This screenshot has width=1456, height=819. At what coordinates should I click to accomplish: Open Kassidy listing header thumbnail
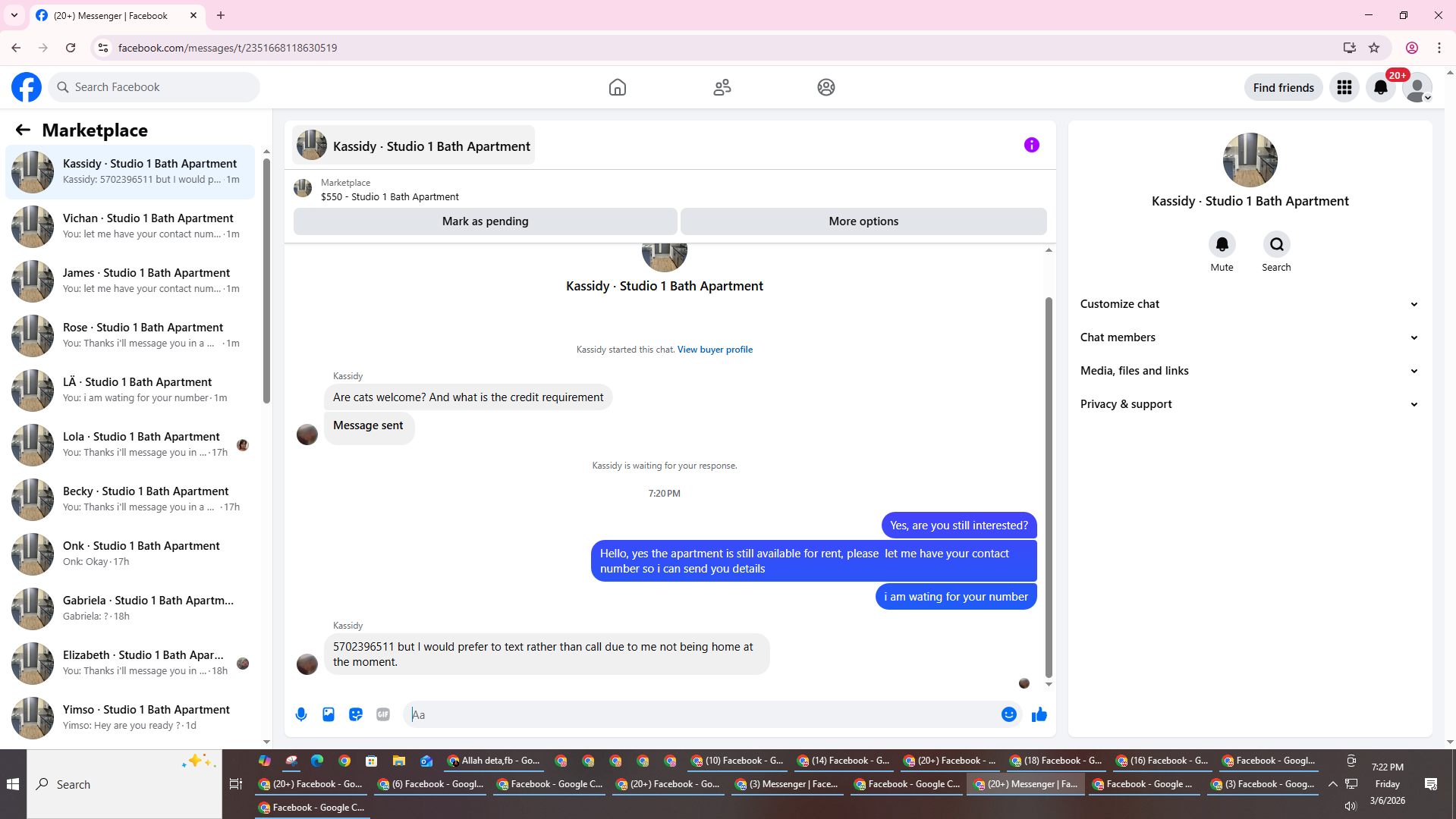311,145
